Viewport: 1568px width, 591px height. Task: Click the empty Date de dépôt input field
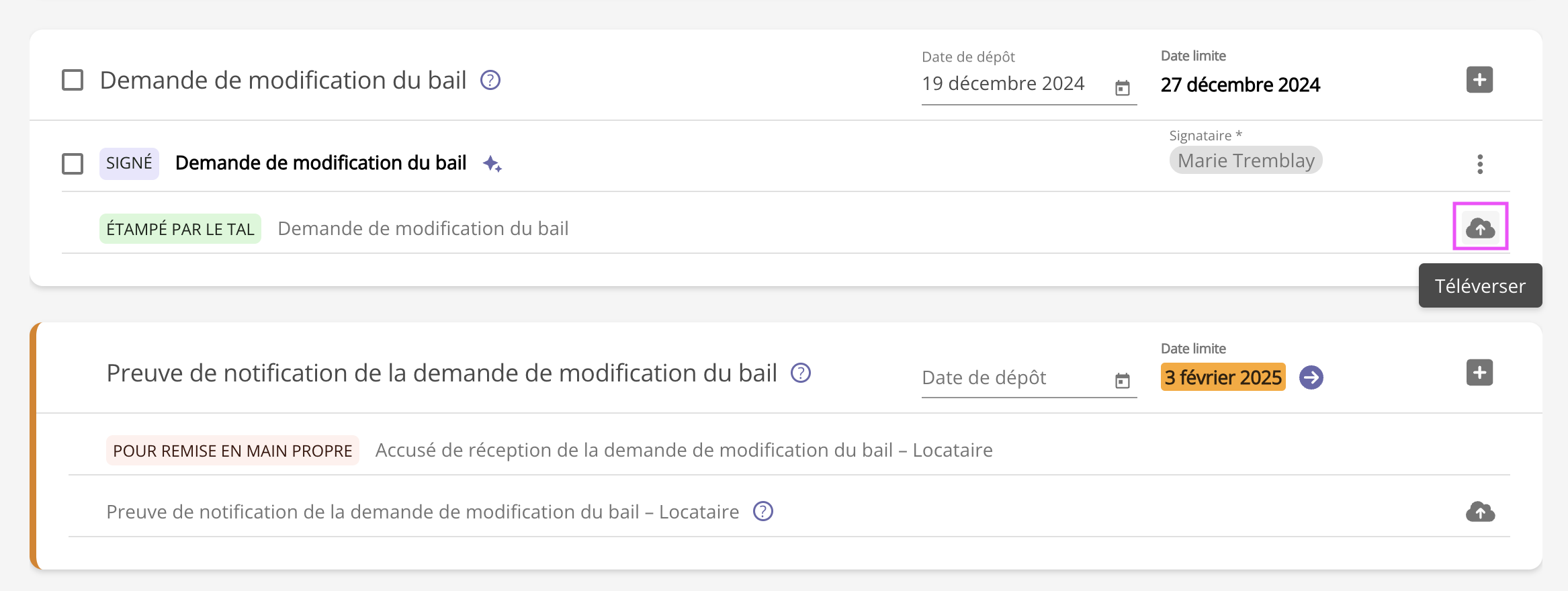click(1008, 378)
